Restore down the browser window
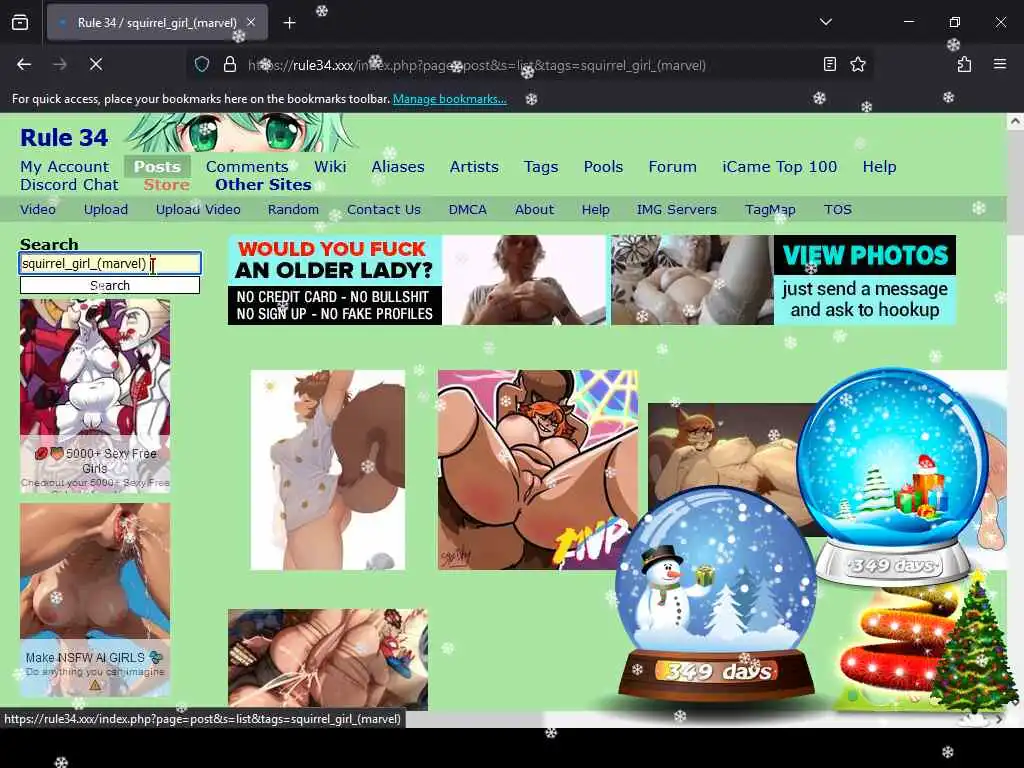The width and height of the screenshot is (1024, 768). (x=954, y=22)
